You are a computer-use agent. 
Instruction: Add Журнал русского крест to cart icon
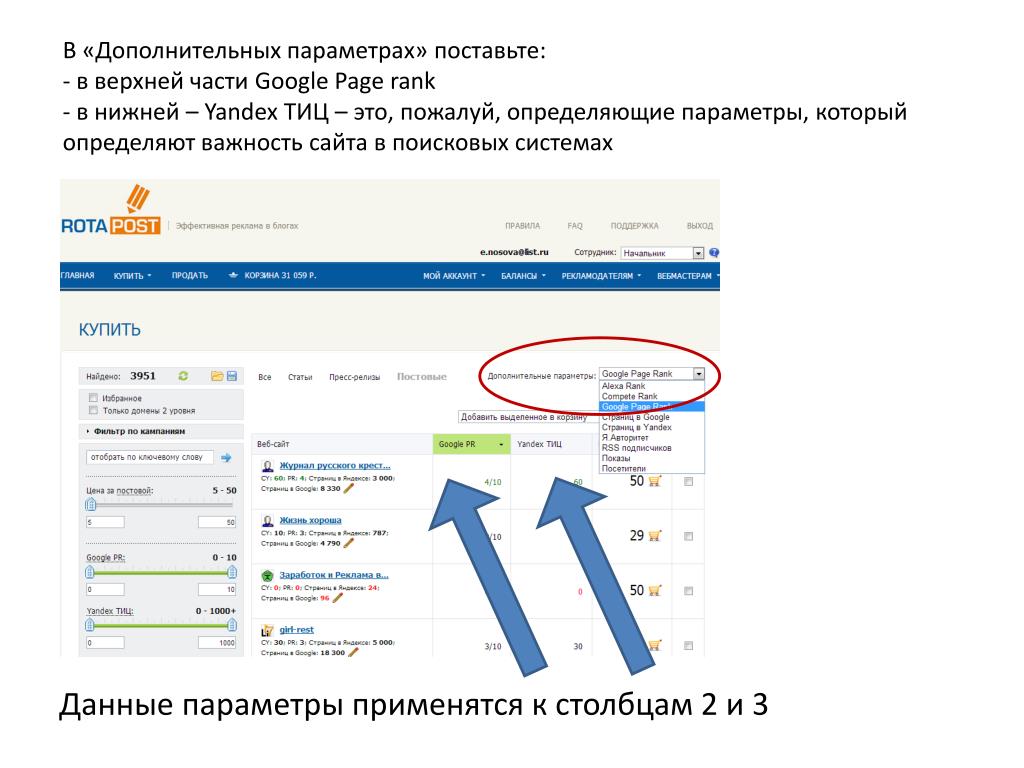(655, 481)
